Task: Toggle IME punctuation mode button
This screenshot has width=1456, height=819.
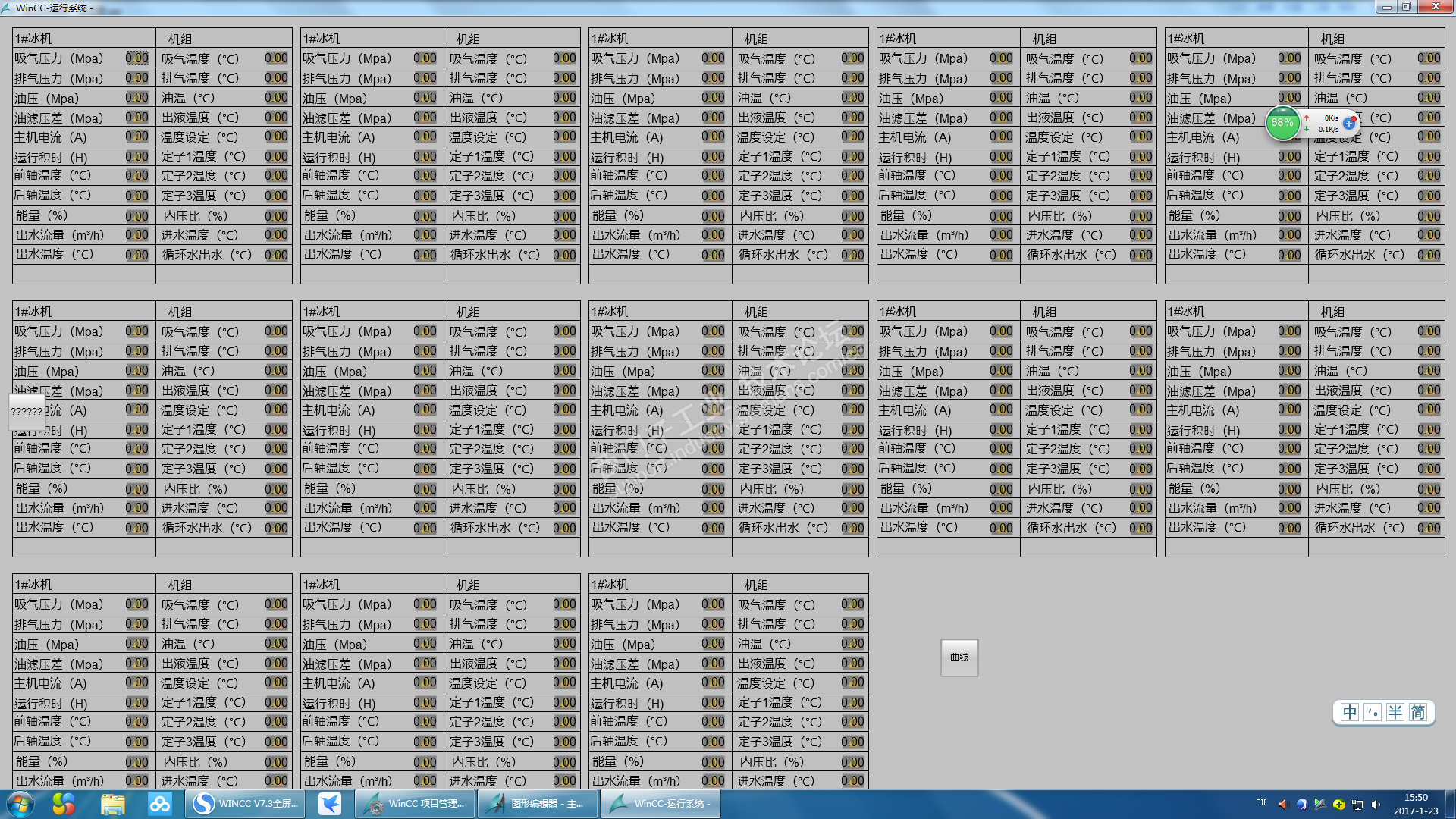Action: pos(1373,713)
